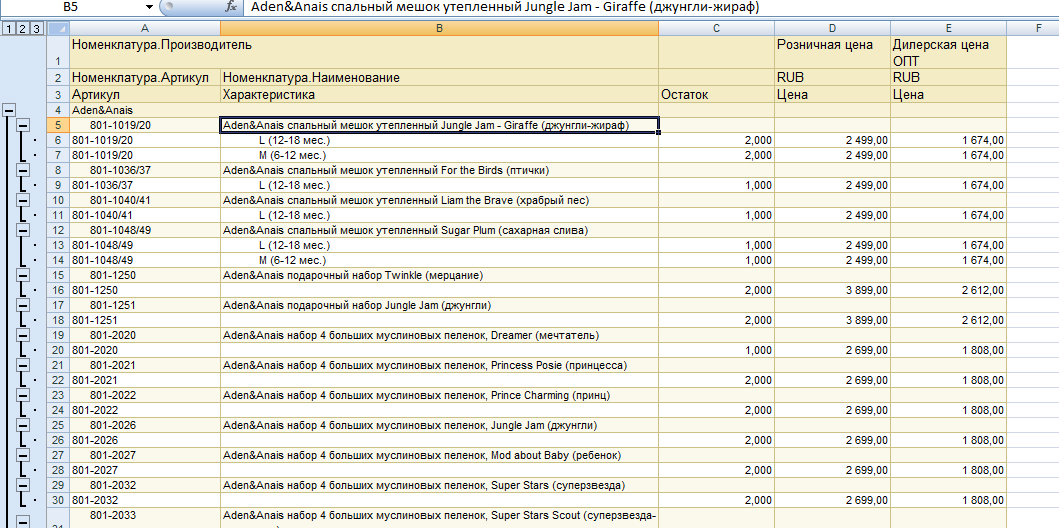
Task: Collapse the outline group at row 19
Action: 22,335
